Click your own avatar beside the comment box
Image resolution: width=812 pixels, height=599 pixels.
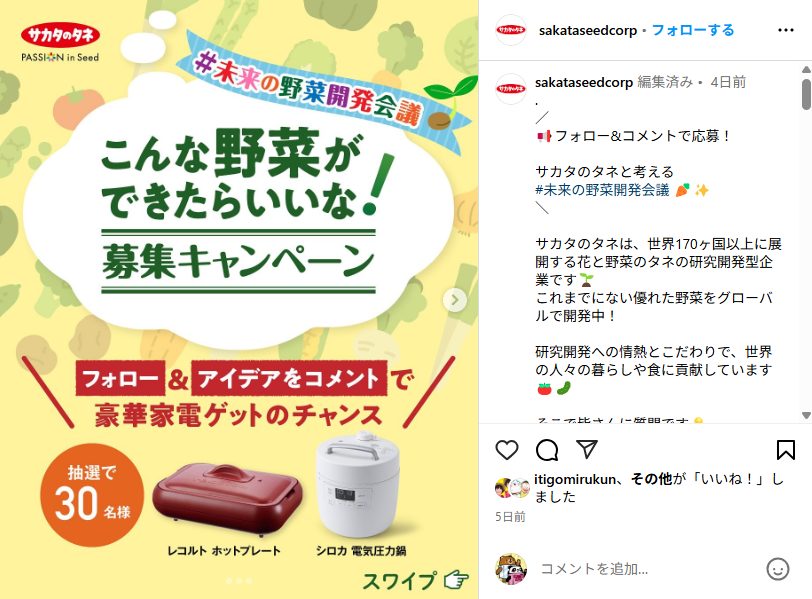coord(511,568)
